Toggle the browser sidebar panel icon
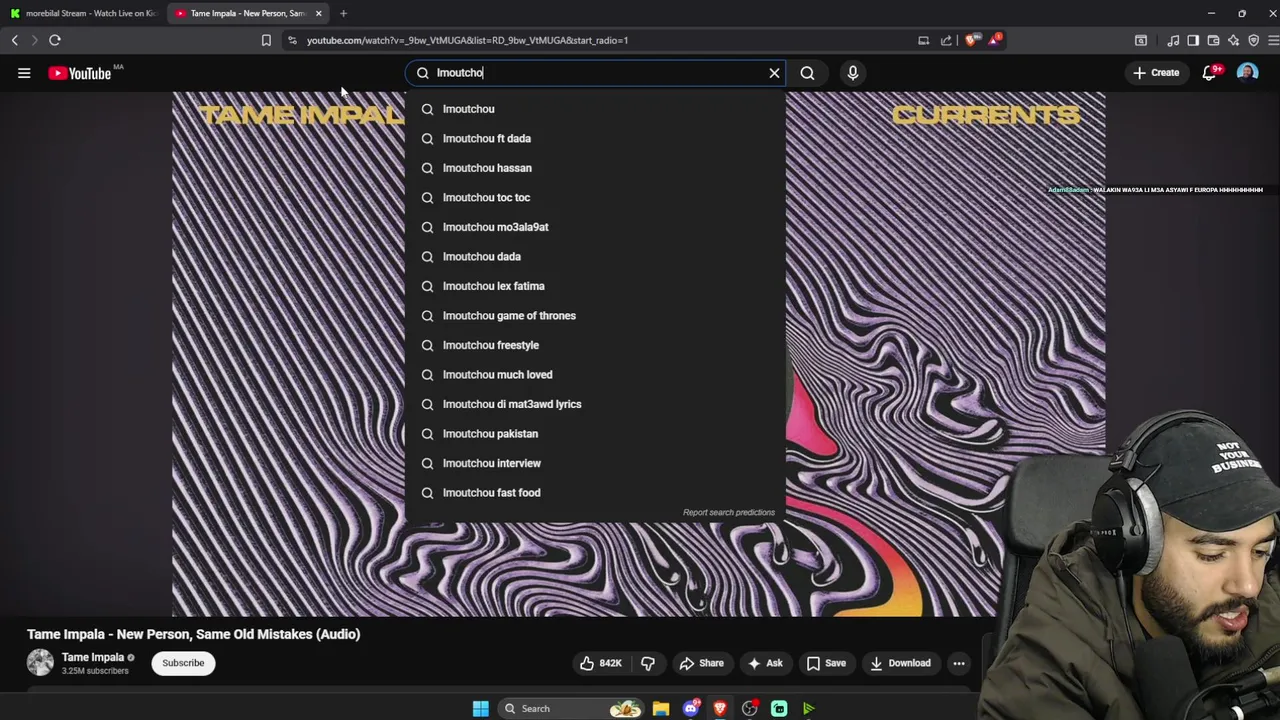 1193,40
